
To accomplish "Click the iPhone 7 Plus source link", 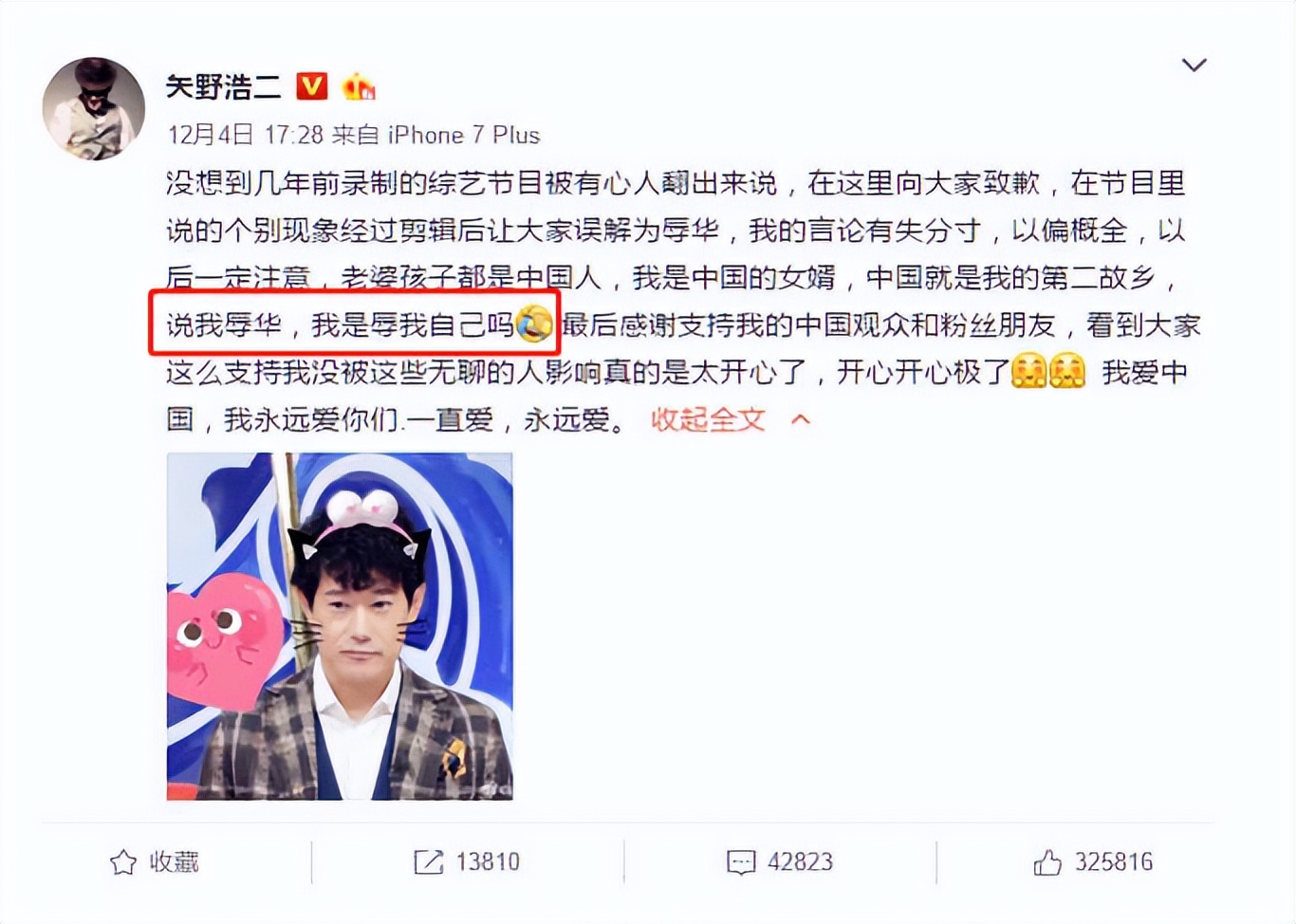I will 464,135.
